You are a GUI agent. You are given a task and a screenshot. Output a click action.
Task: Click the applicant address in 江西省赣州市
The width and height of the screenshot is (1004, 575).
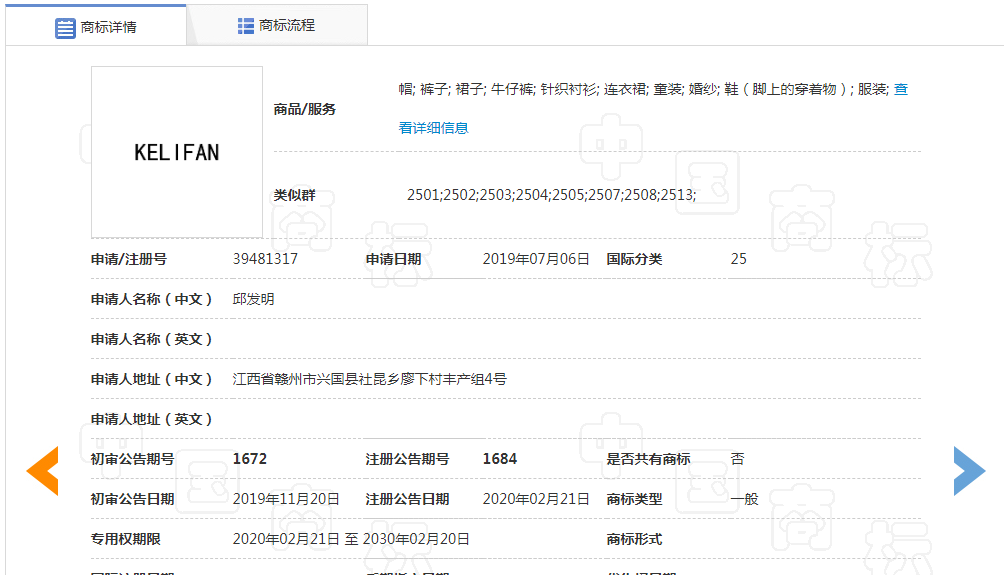(369, 379)
